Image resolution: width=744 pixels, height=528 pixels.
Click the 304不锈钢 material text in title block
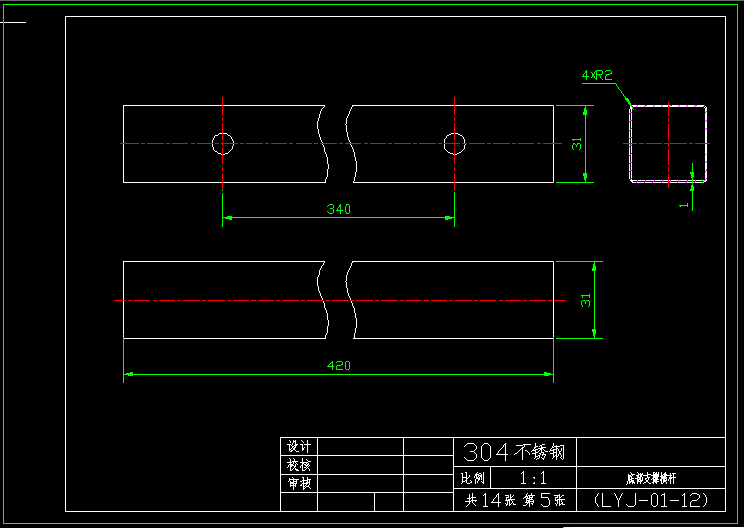coord(514,452)
